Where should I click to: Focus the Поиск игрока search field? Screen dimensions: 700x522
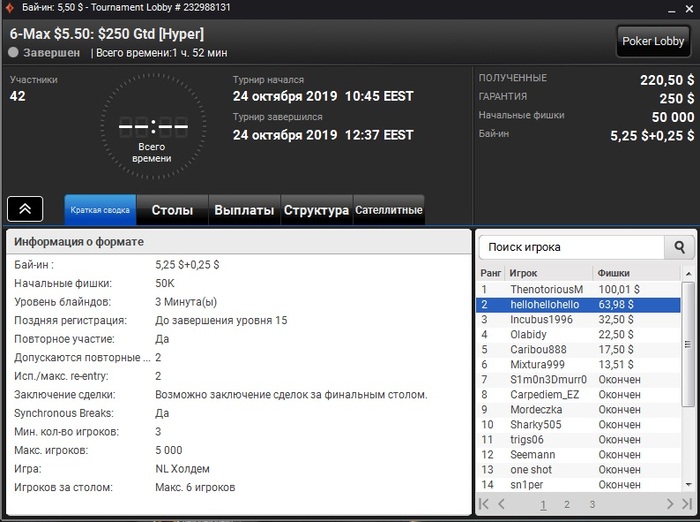point(572,247)
